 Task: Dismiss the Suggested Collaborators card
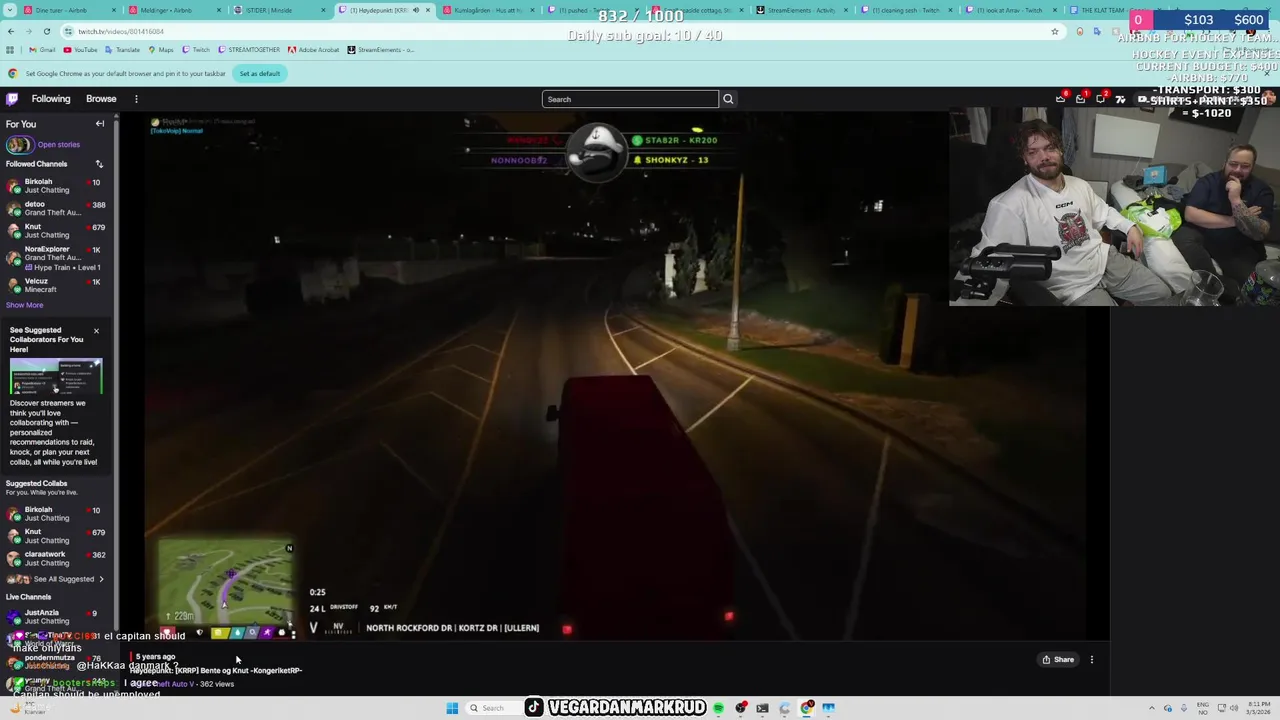(96, 331)
